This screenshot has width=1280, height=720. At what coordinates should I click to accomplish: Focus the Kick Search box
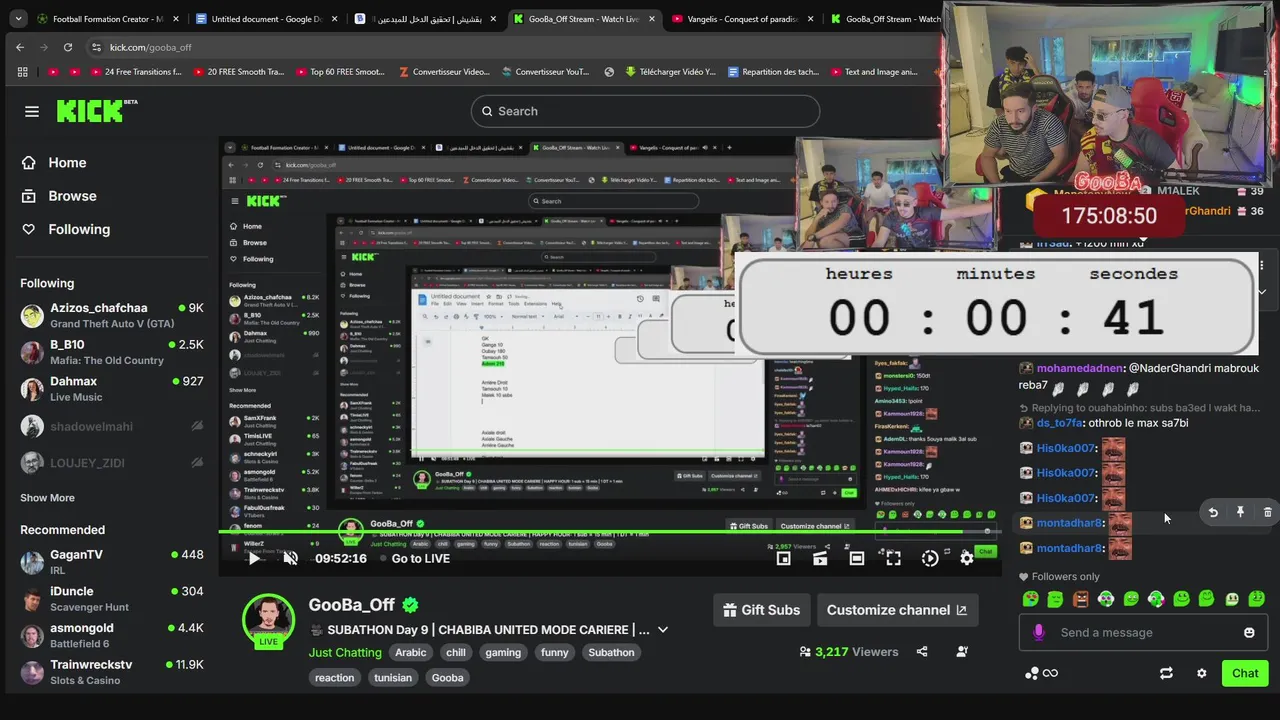pyautogui.click(x=645, y=111)
